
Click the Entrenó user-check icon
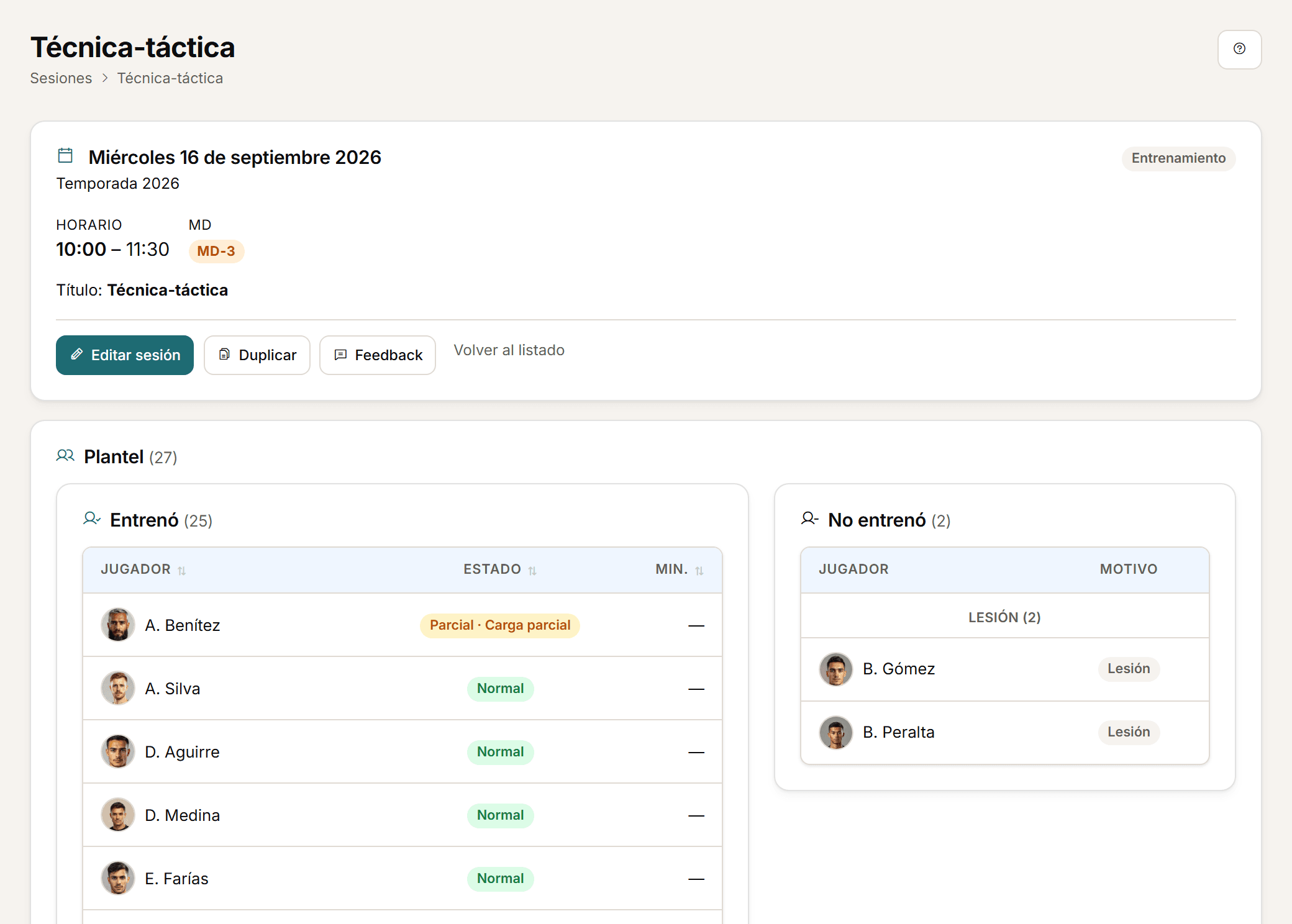point(92,519)
